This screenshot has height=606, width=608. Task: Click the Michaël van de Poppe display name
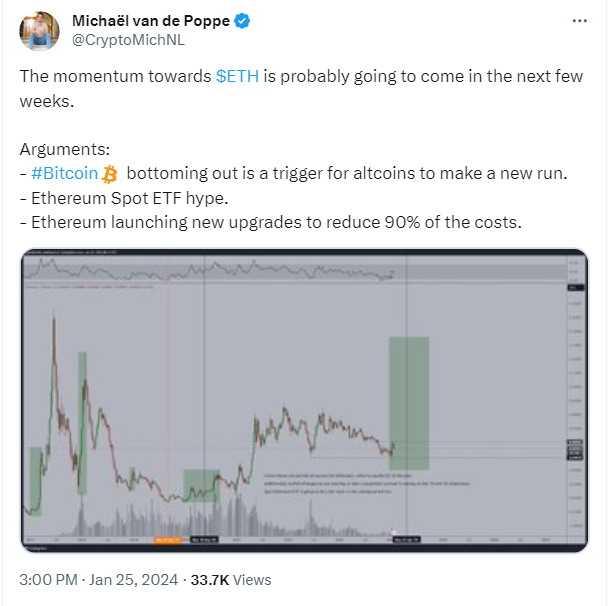pos(151,21)
